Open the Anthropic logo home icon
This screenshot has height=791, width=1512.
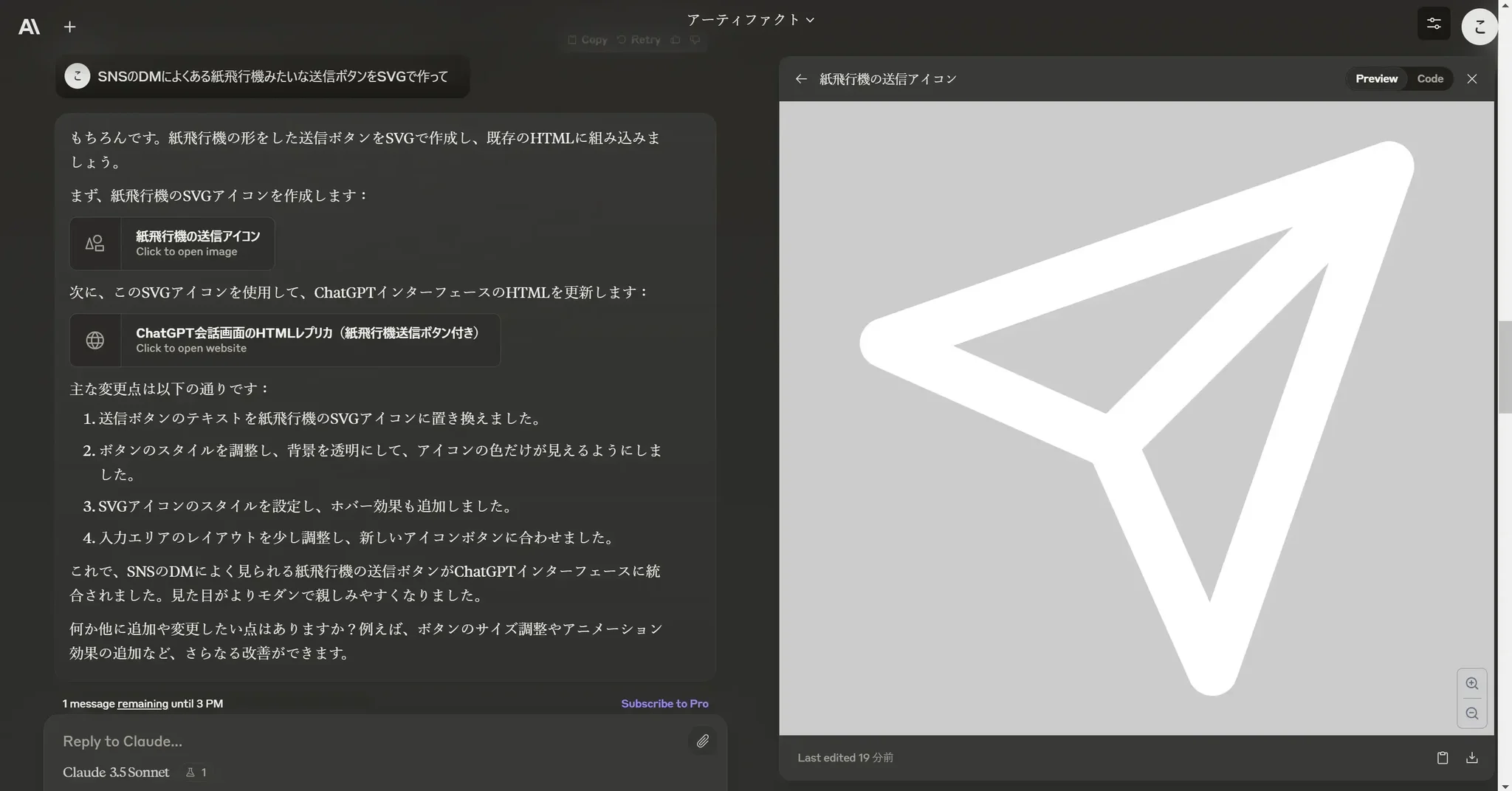pyautogui.click(x=29, y=27)
